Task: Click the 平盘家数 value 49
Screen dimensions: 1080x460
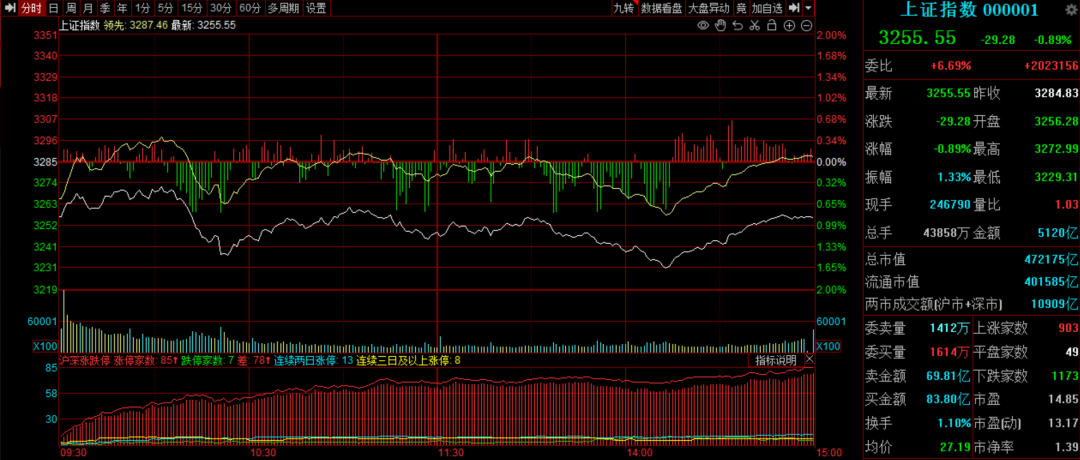Action: click(1071, 353)
